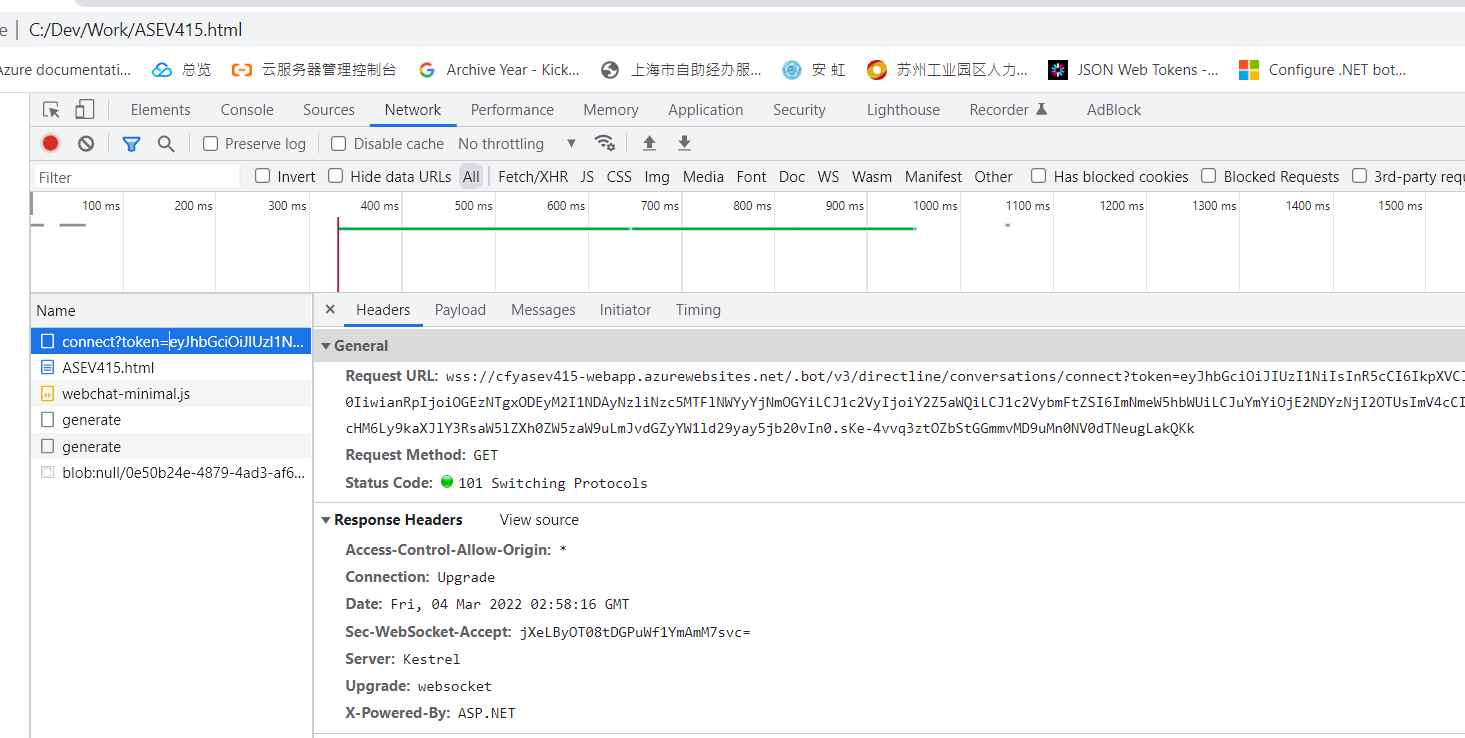Viewport: 1465px width, 738px height.
Task: Open the Console panel
Action: pyautogui.click(x=246, y=109)
